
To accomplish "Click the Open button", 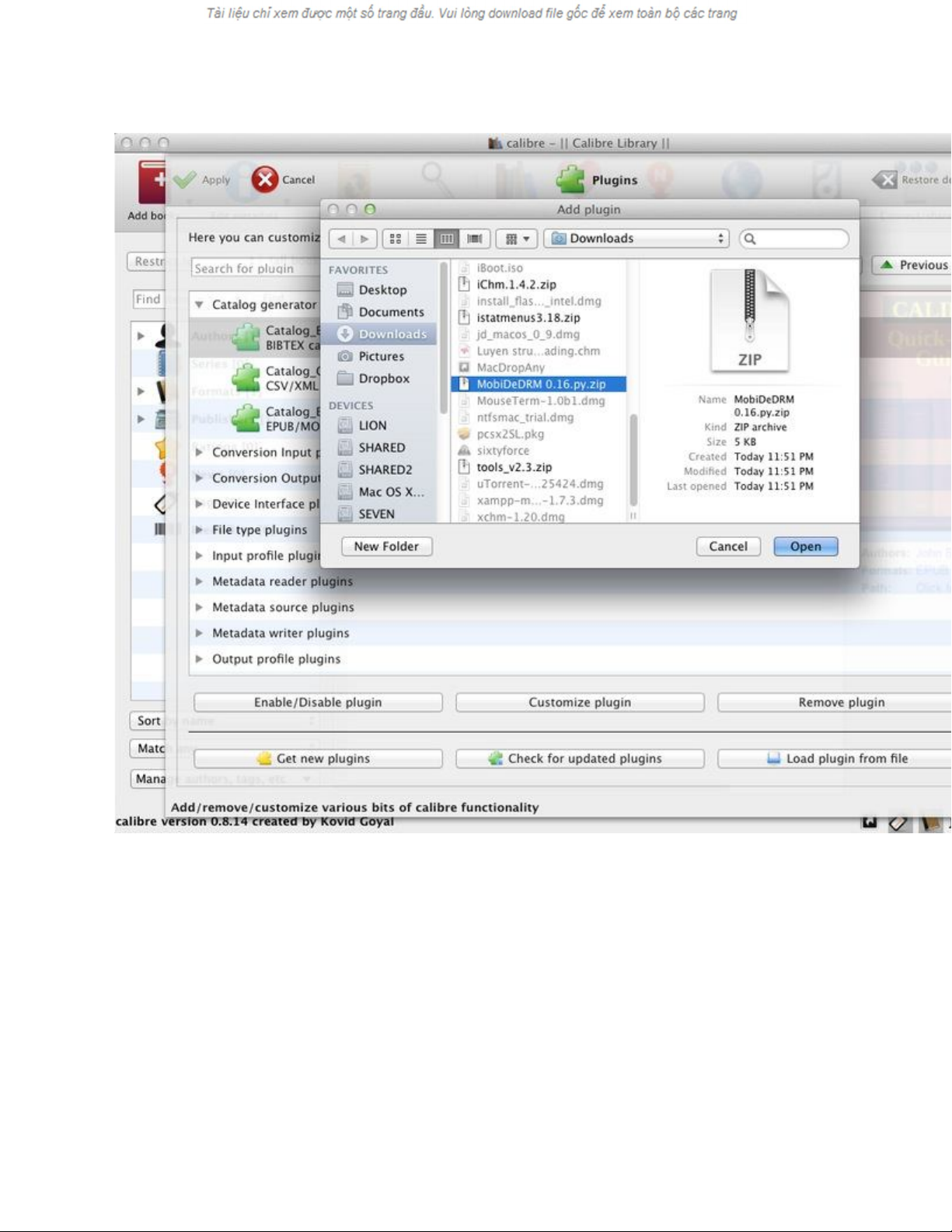I will (x=805, y=546).
